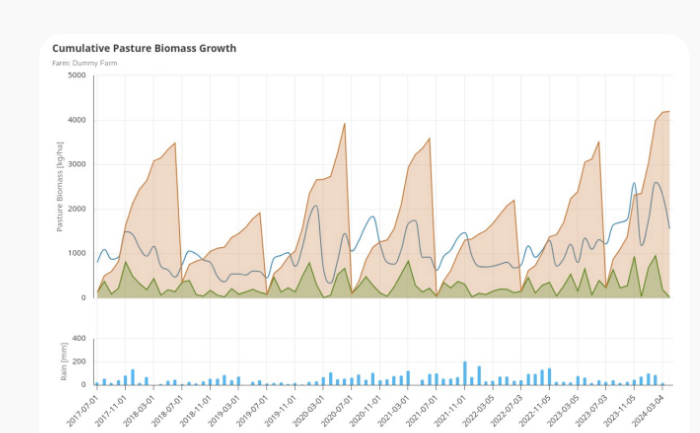700x433 pixels.
Task: Click the 2021-11-01 date label
Action: [x=450, y=411]
